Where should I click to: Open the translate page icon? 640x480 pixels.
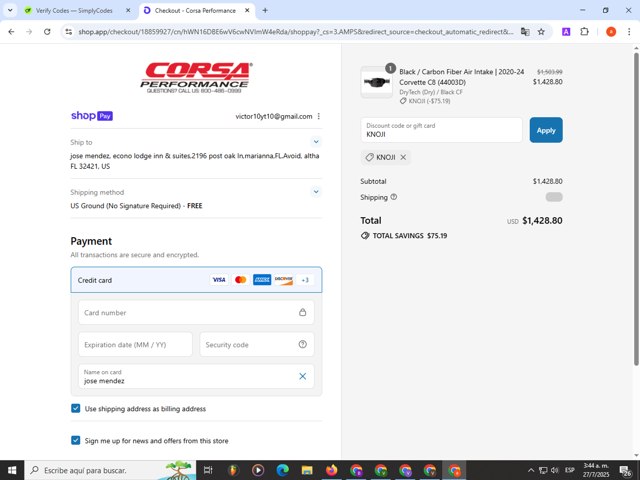[525, 32]
